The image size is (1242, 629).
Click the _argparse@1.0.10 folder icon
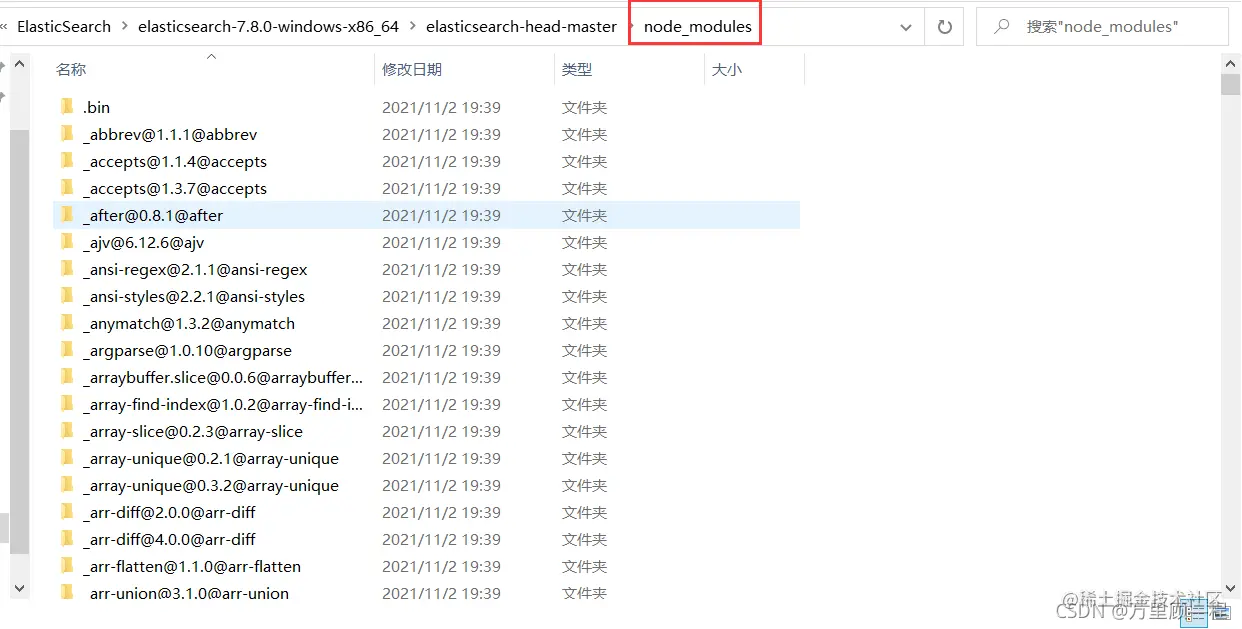point(67,350)
